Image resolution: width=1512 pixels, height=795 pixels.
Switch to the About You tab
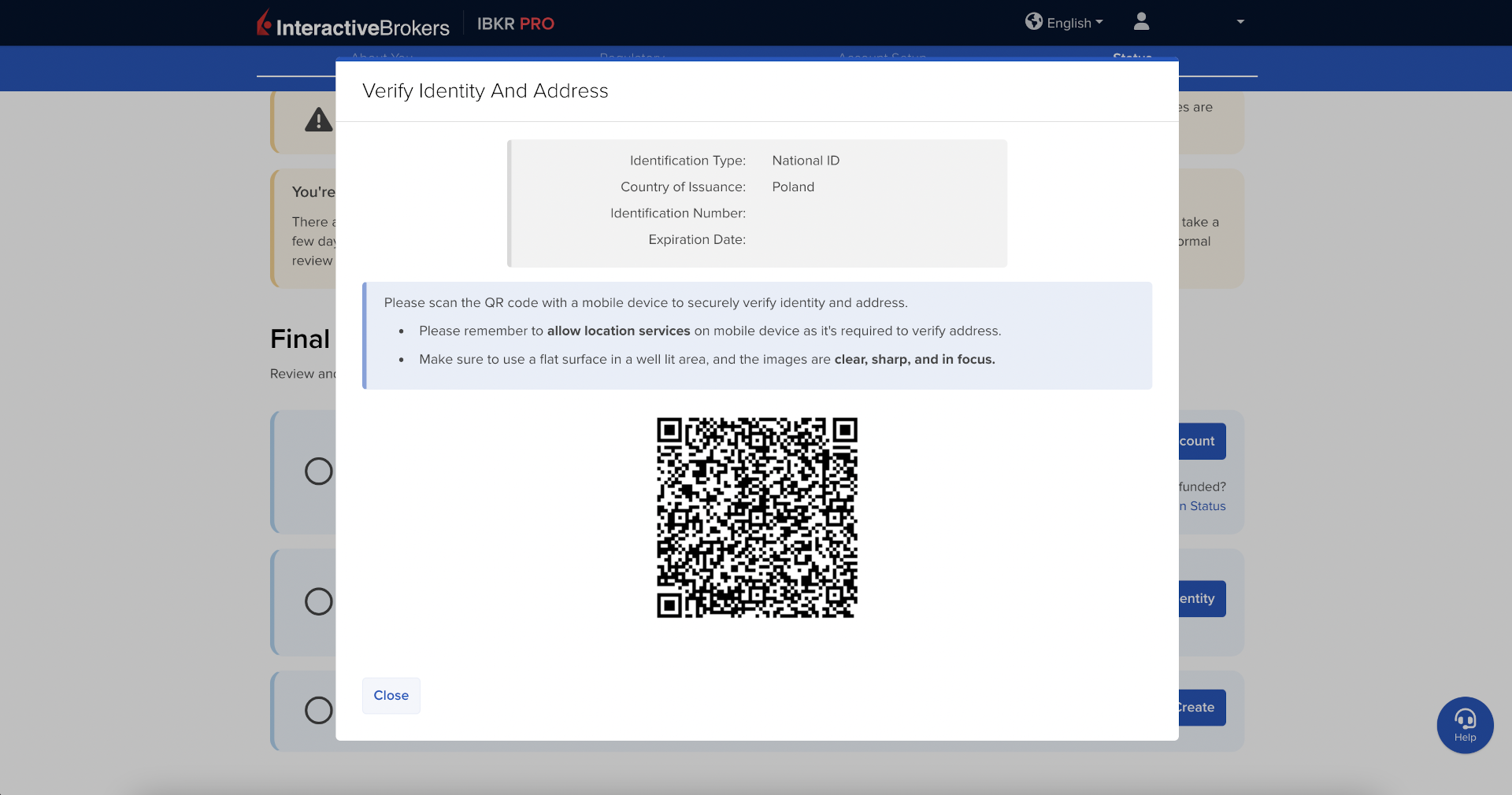point(382,57)
